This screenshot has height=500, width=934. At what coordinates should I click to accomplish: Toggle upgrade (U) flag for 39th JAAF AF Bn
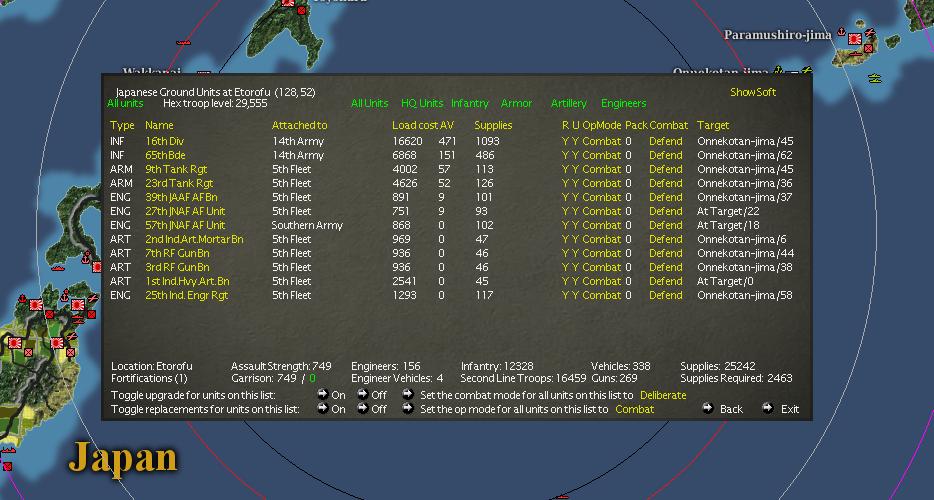pyautogui.click(x=575, y=197)
